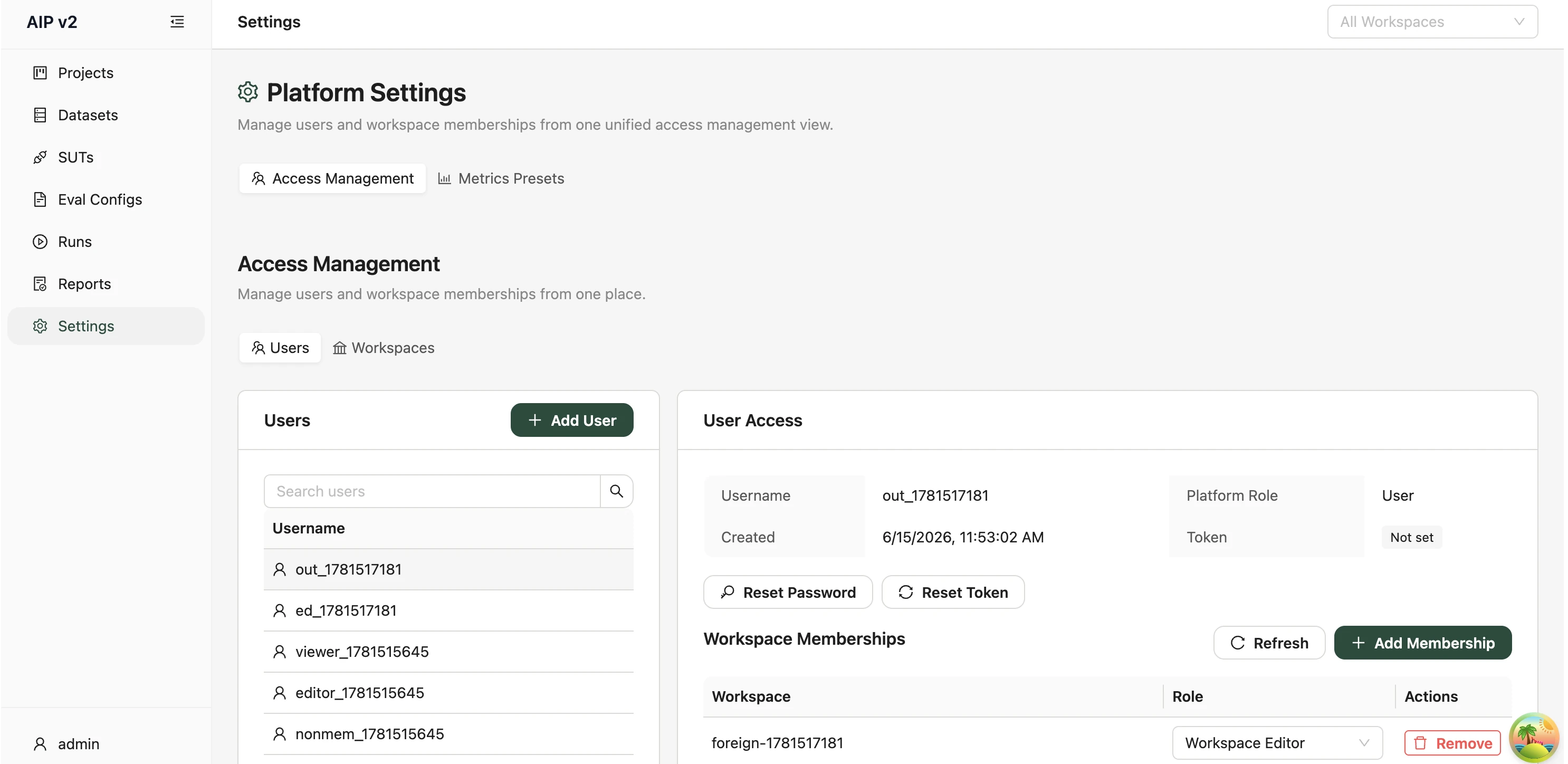Click the plus icon in Add Membership
Image resolution: width=1568 pixels, height=764 pixels.
coord(1358,643)
